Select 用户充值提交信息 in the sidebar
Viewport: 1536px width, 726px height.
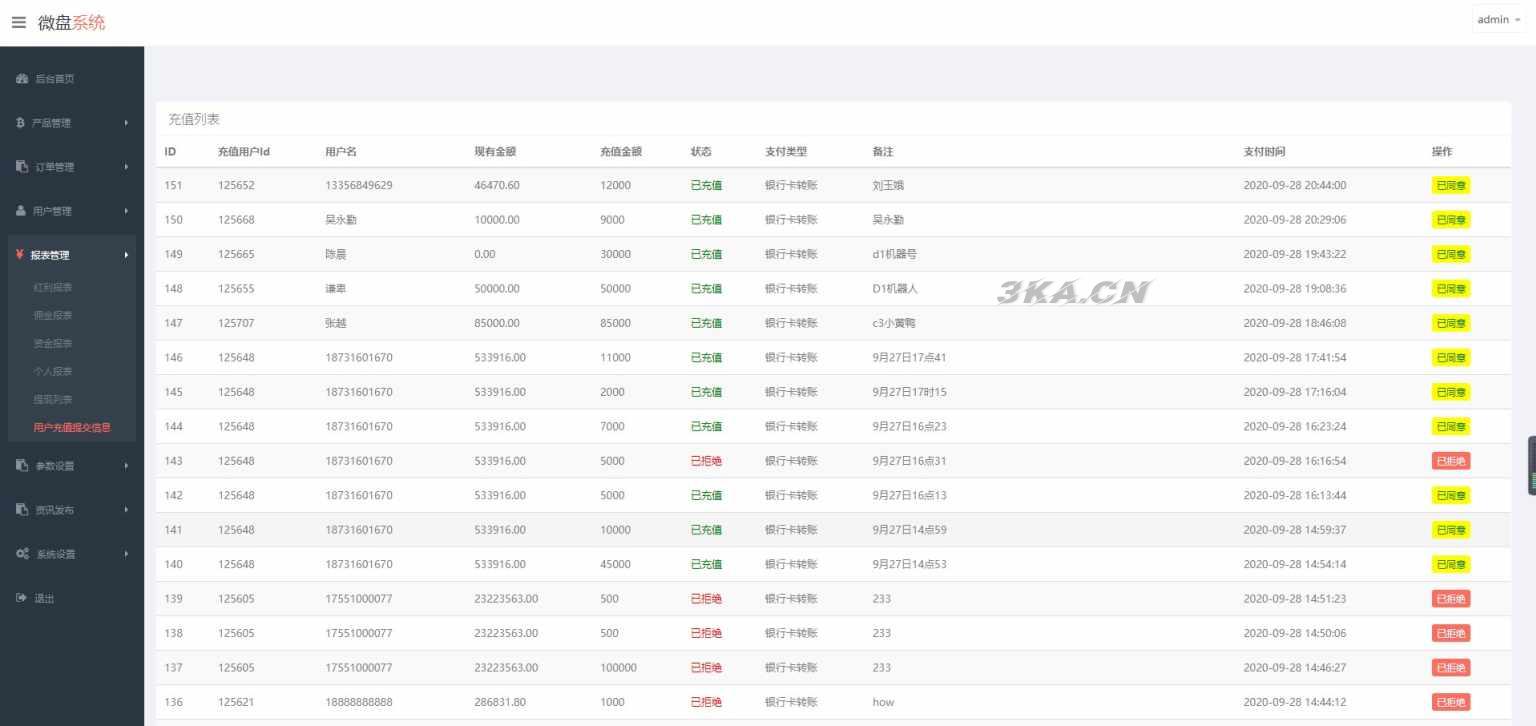click(x=72, y=428)
